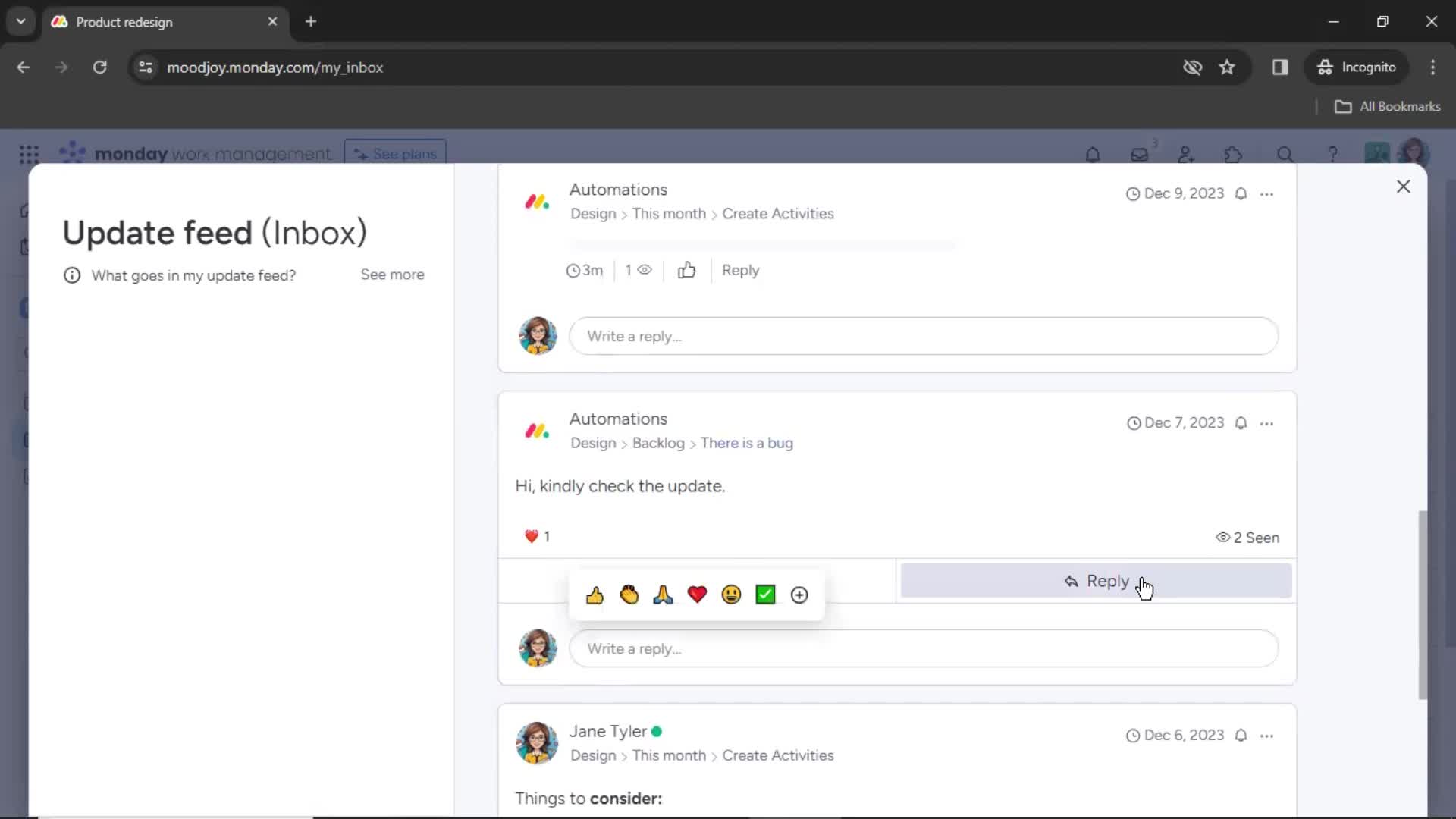Click the orange clapping hands reaction emoji

(629, 594)
